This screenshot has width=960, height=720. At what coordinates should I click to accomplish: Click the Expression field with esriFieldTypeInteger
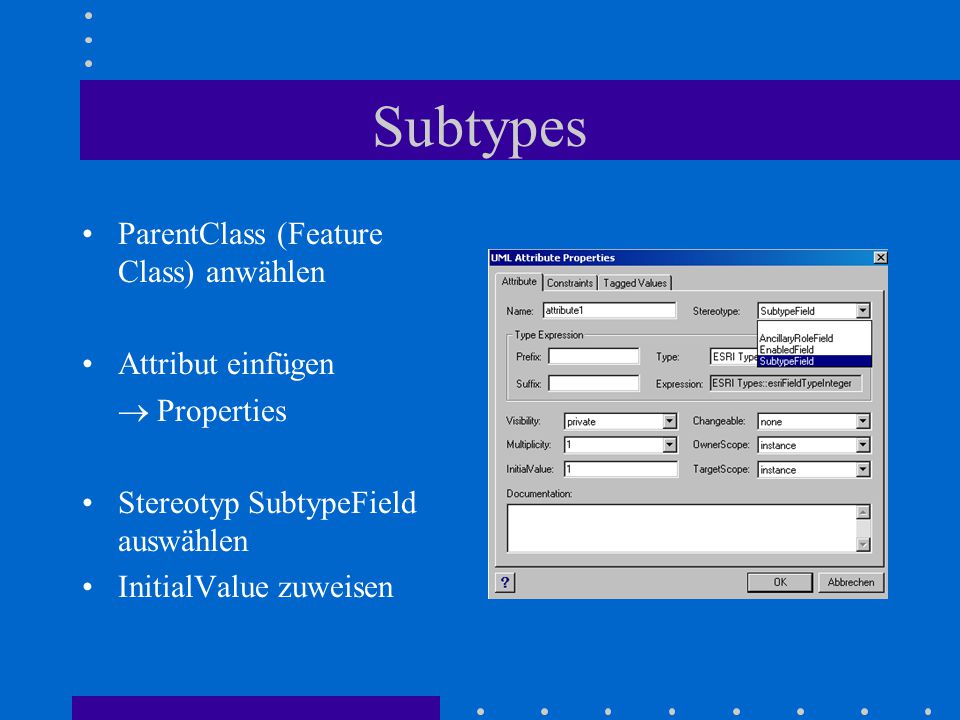pyautogui.click(x=786, y=383)
